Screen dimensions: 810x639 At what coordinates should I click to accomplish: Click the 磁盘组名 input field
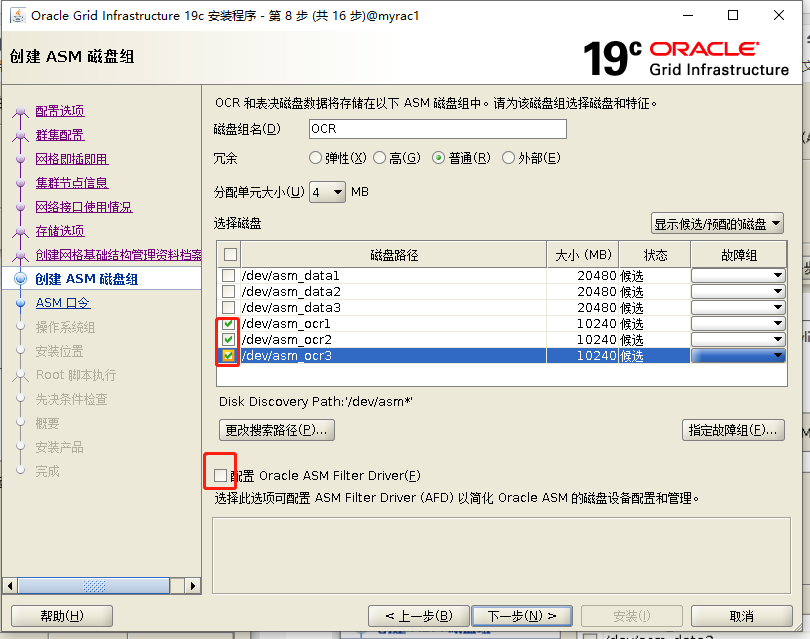pos(438,129)
